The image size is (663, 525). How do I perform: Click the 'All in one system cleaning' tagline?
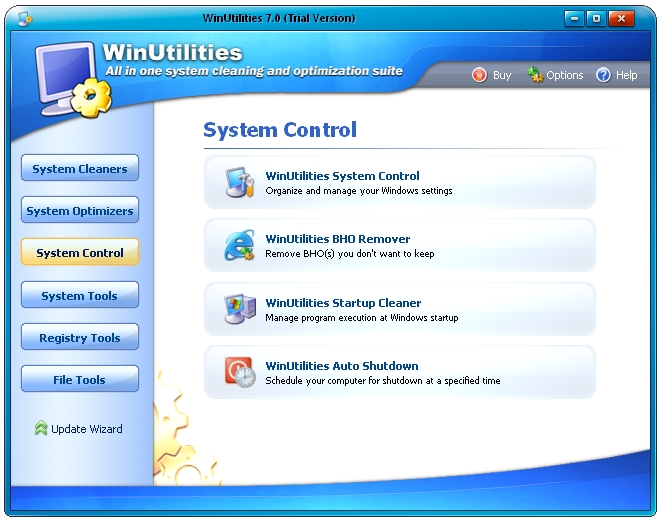[254, 71]
